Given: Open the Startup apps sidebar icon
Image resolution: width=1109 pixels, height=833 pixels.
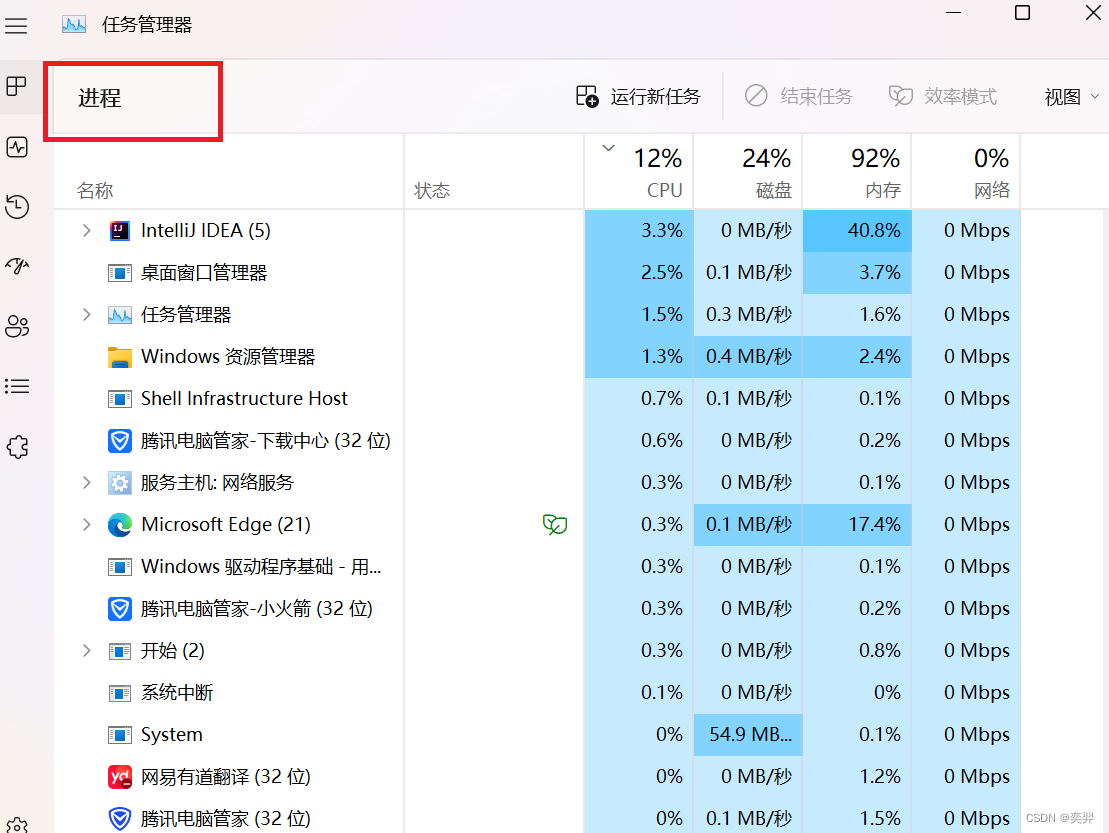Looking at the screenshot, I should [x=16, y=267].
